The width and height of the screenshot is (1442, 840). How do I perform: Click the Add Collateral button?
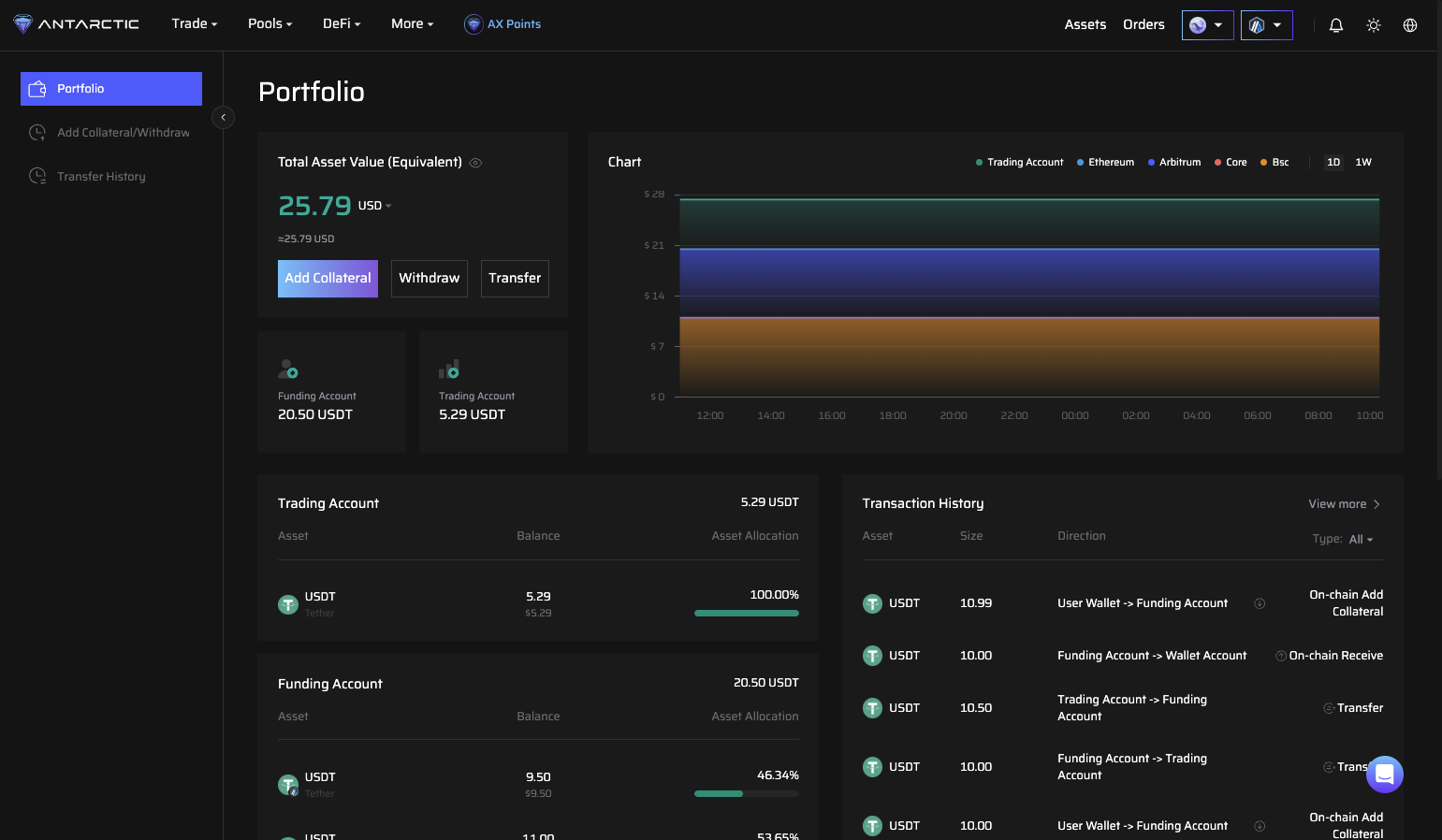(328, 279)
